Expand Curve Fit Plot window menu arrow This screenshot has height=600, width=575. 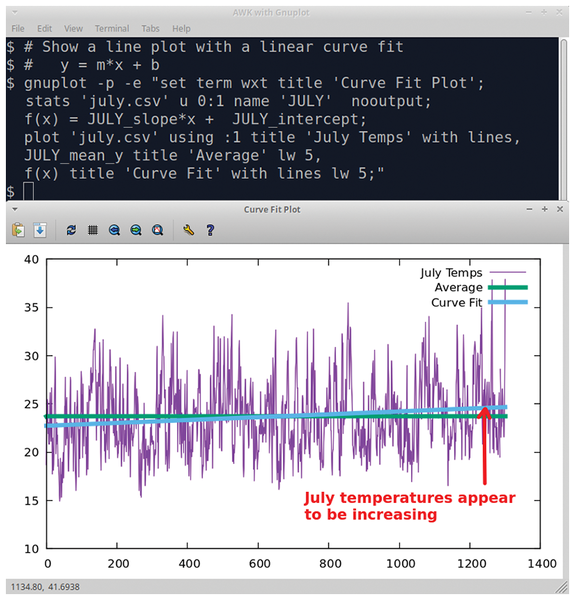click(x=15, y=209)
